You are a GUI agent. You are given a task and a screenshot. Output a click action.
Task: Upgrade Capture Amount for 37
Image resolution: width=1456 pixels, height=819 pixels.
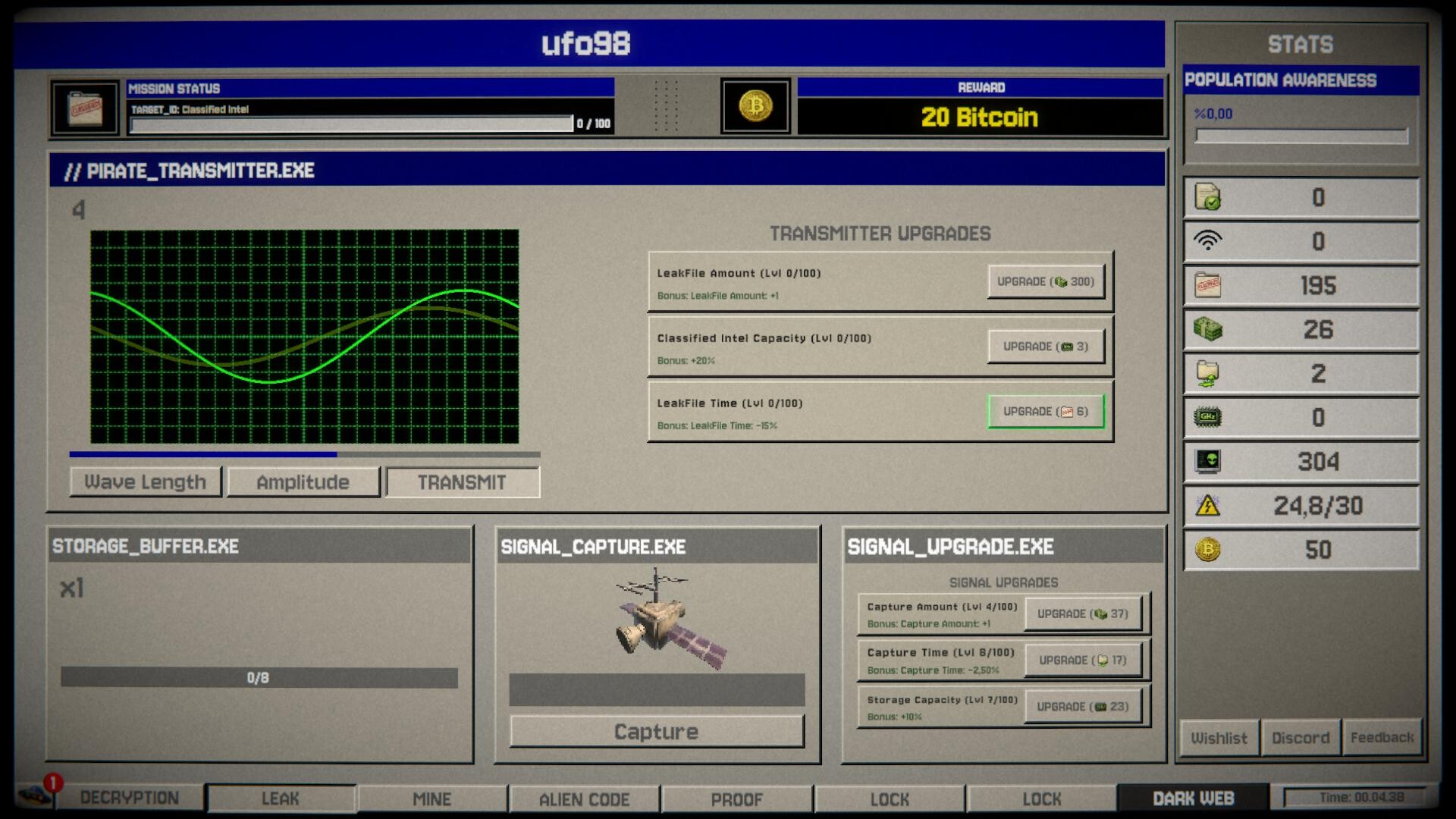coord(1082,613)
